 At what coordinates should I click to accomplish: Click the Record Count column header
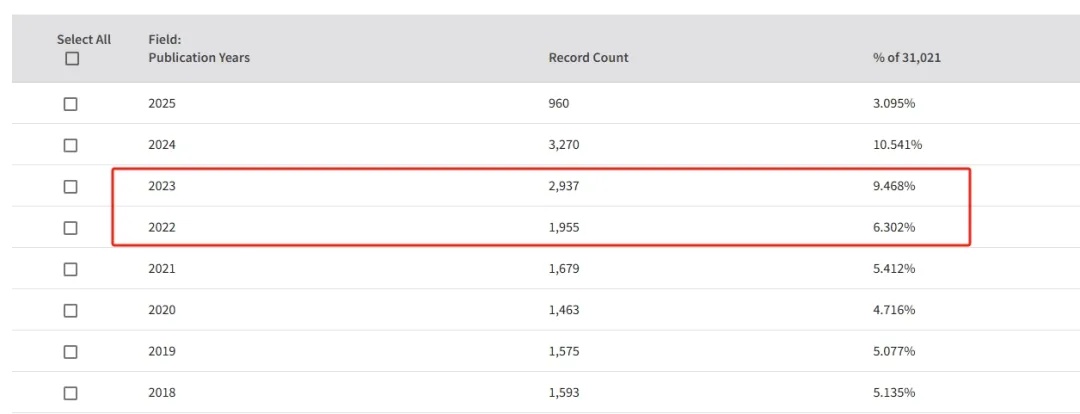pos(588,58)
